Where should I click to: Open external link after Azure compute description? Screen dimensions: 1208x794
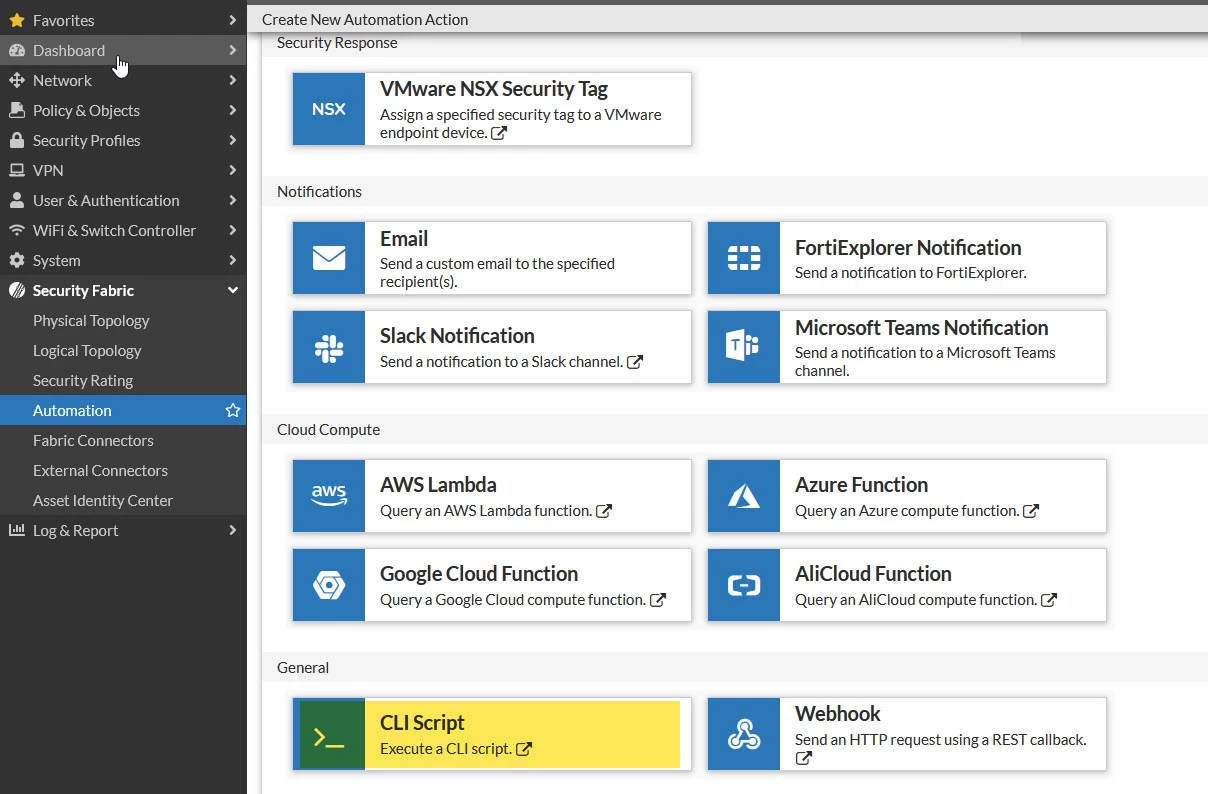coord(1031,511)
